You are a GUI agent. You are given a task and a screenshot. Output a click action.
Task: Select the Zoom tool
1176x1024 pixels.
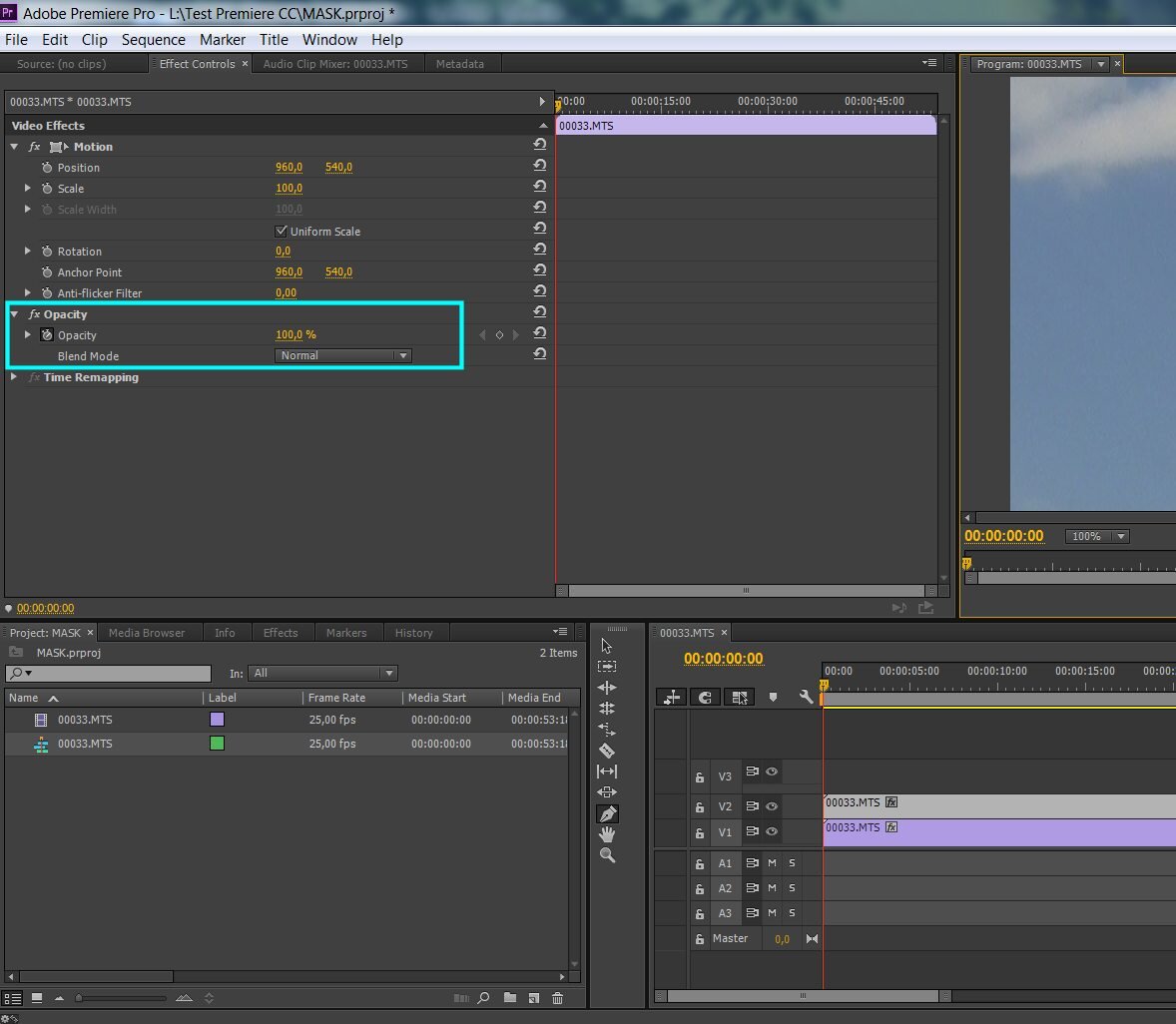(607, 855)
